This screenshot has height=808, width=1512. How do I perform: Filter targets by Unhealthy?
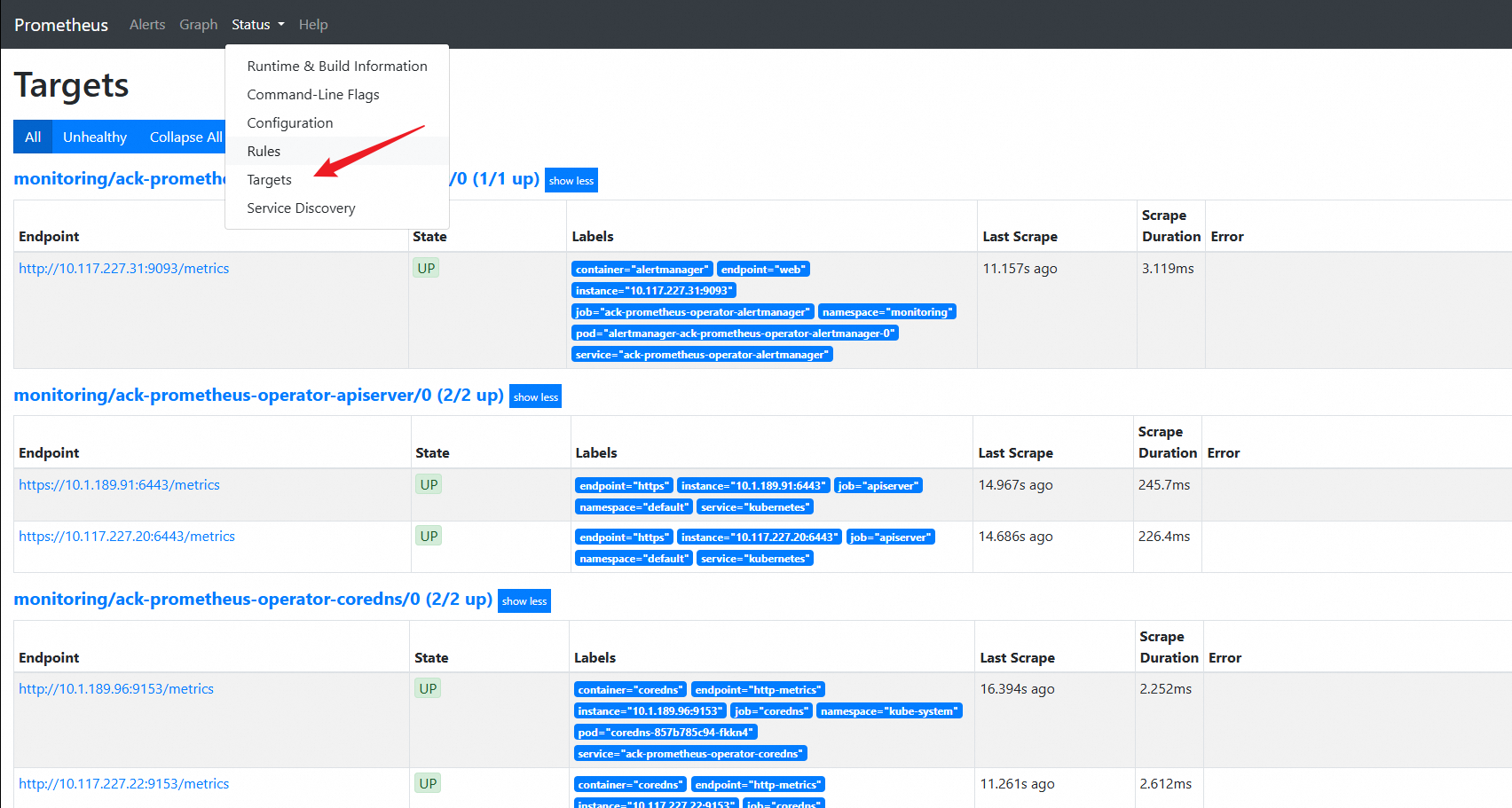[x=95, y=137]
